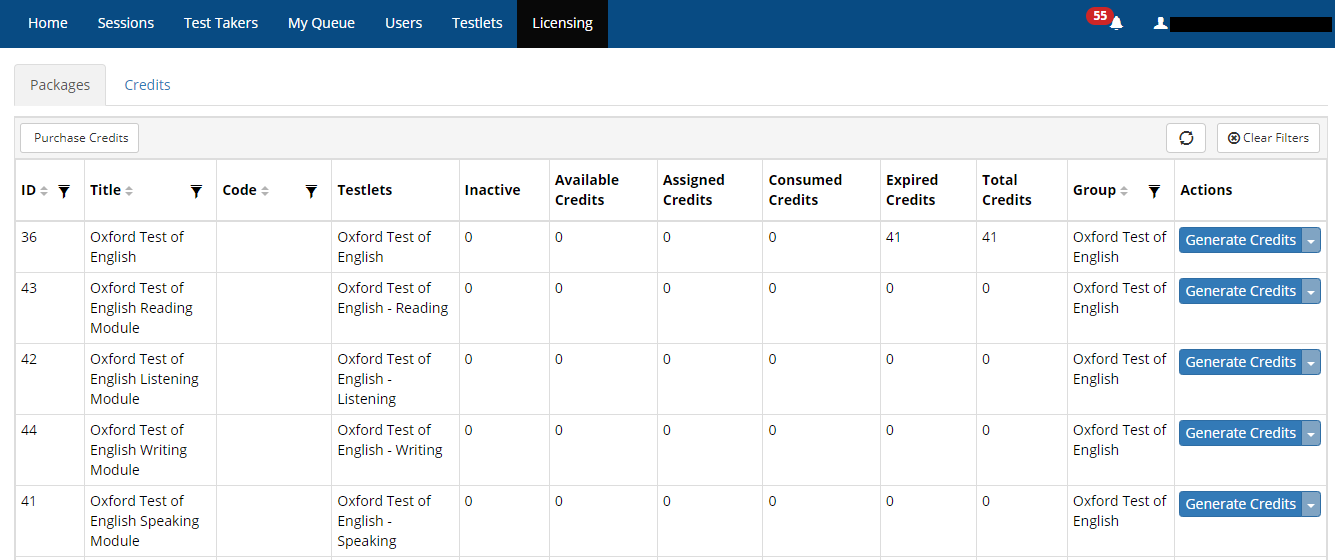Switch to the Credits tab

pos(147,85)
